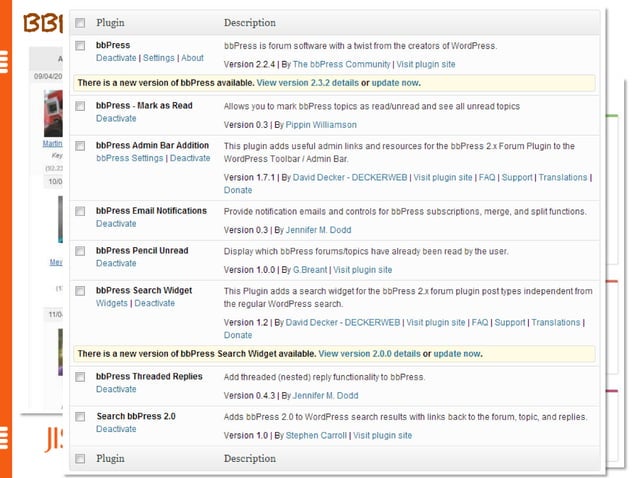638x478 pixels.
Task: Tick the bbPress Pencil Unread checkbox
Action: tap(80, 251)
